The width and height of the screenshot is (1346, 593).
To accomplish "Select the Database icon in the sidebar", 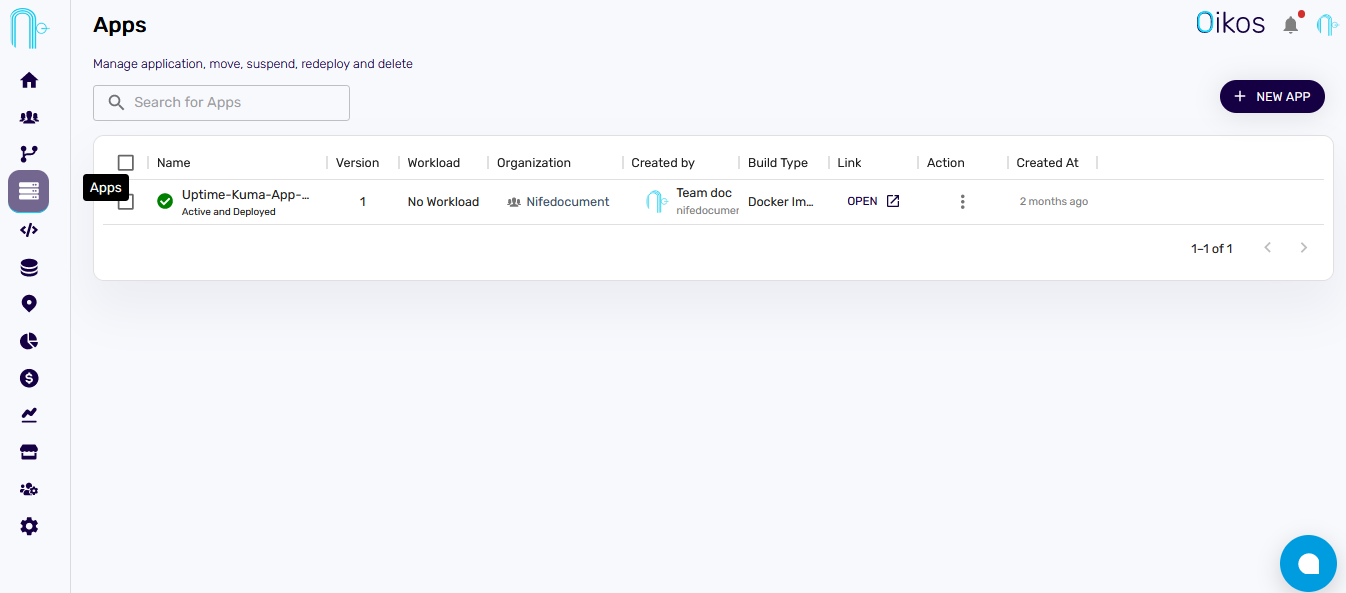I will pos(28,266).
